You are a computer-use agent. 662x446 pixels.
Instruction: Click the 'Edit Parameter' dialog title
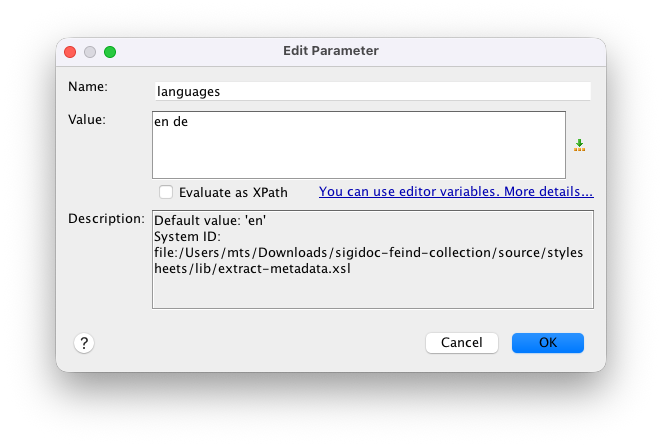coord(331,51)
